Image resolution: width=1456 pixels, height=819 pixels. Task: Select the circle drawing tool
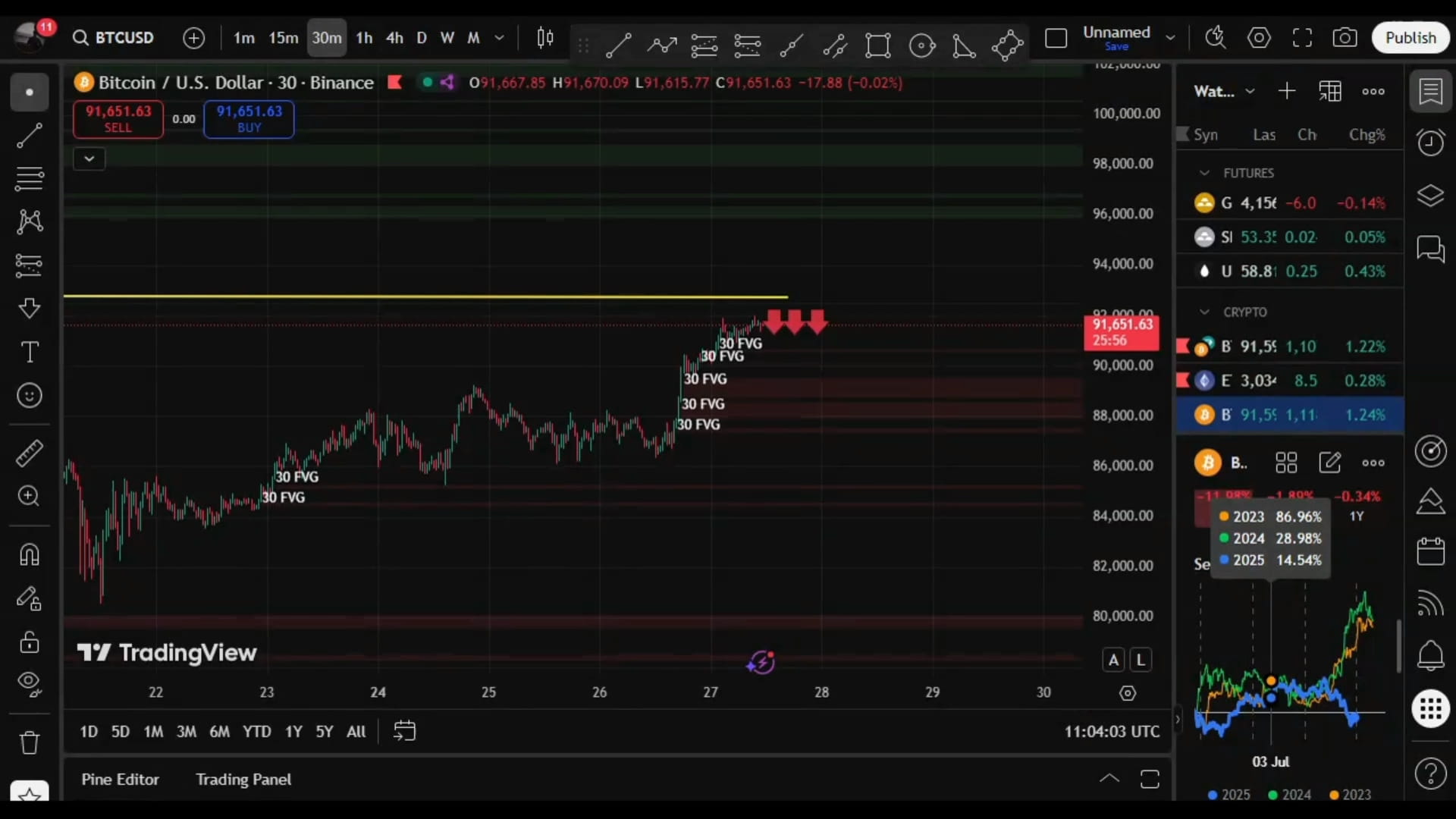tap(922, 45)
